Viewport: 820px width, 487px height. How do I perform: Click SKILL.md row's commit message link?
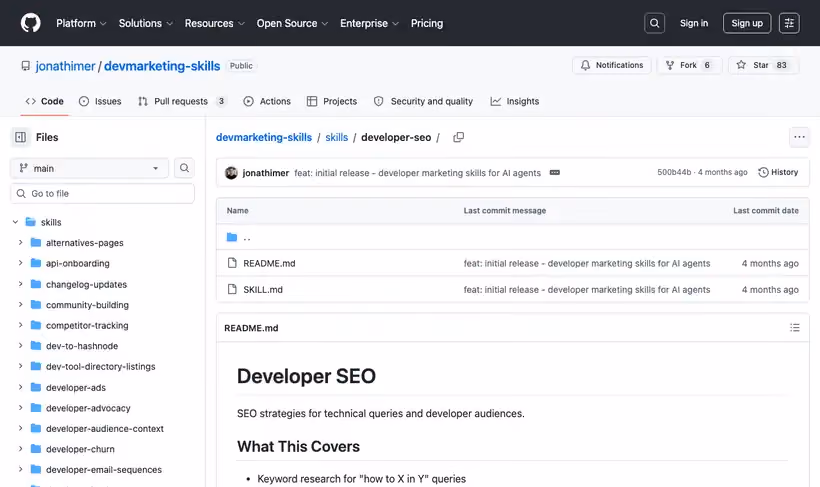click(x=587, y=289)
